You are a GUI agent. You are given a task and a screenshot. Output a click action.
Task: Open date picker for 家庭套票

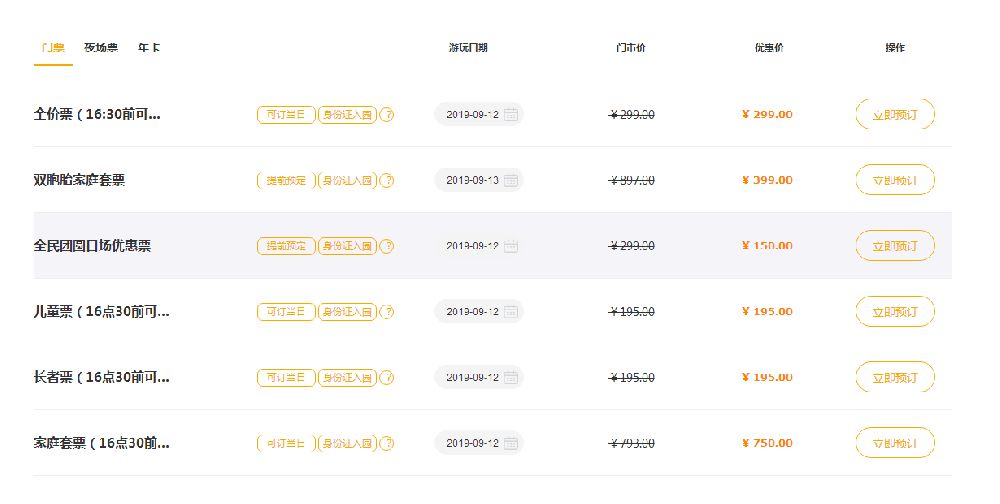[479, 443]
